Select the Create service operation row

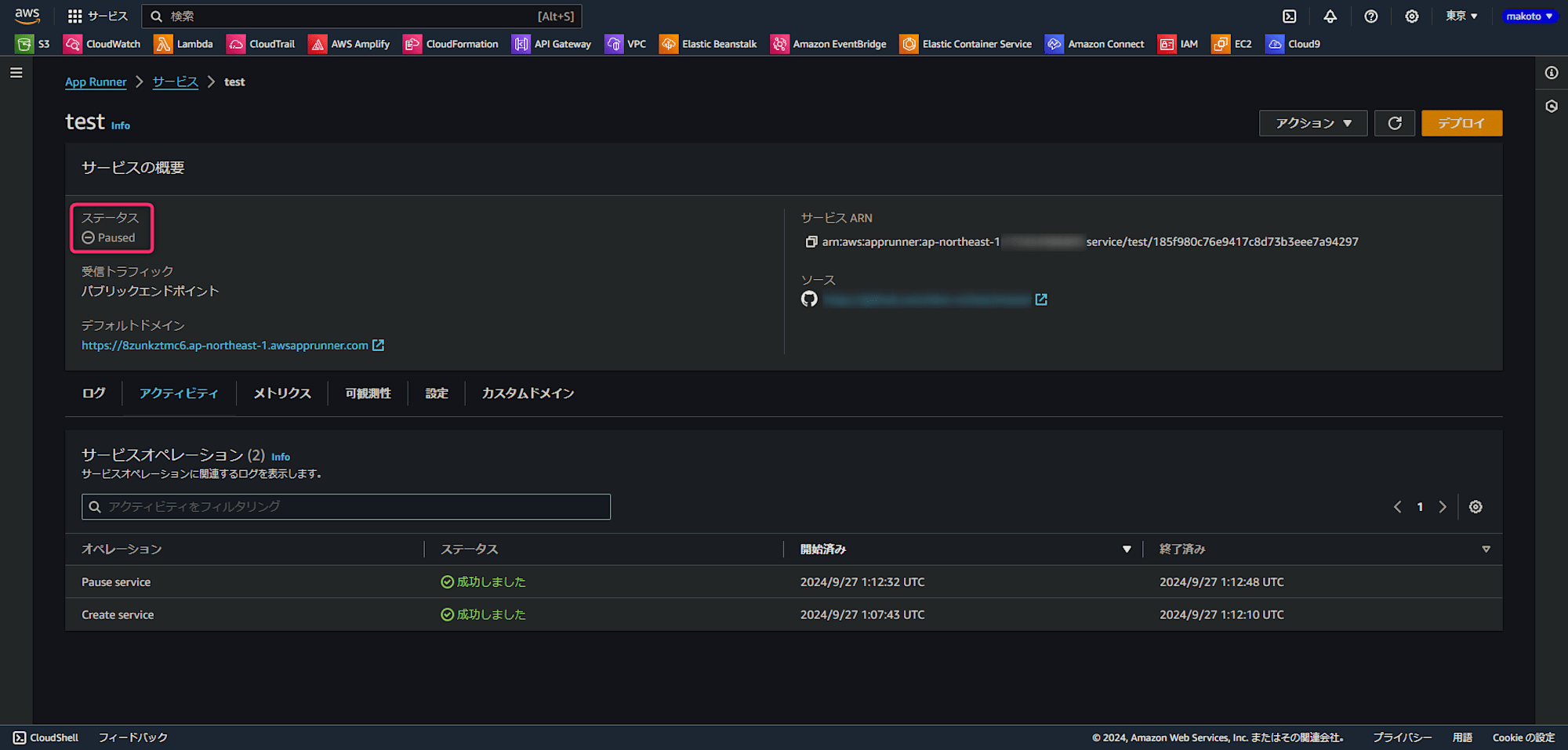click(784, 615)
